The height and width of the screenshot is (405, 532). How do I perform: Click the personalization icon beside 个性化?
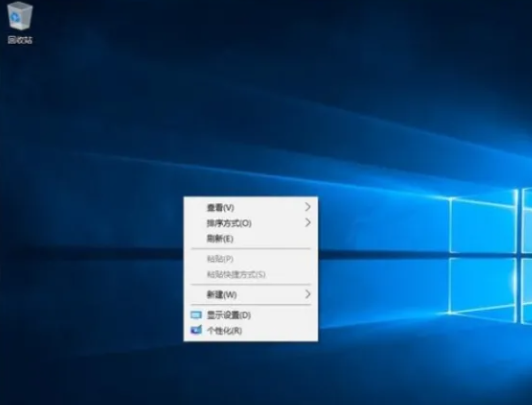tap(196, 330)
